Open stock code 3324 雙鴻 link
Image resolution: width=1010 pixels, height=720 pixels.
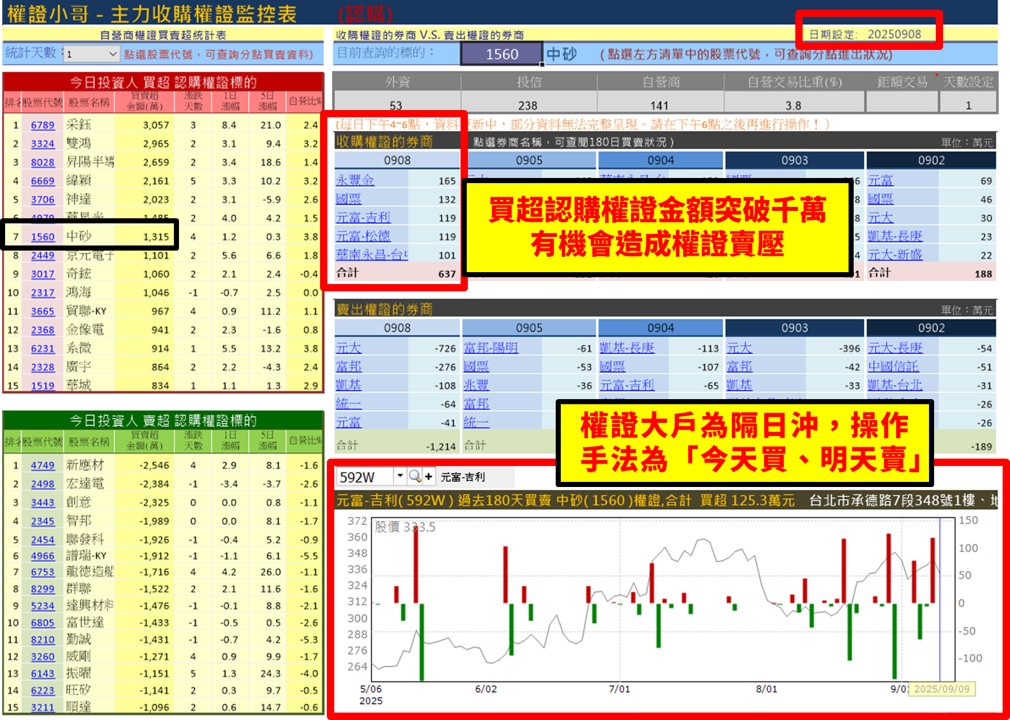[x=43, y=144]
